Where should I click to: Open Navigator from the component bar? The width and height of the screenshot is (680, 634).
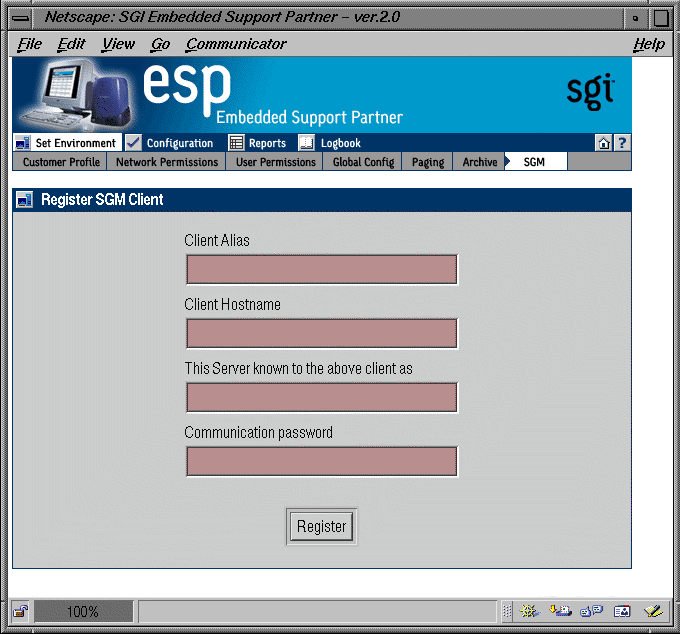(x=530, y=611)
